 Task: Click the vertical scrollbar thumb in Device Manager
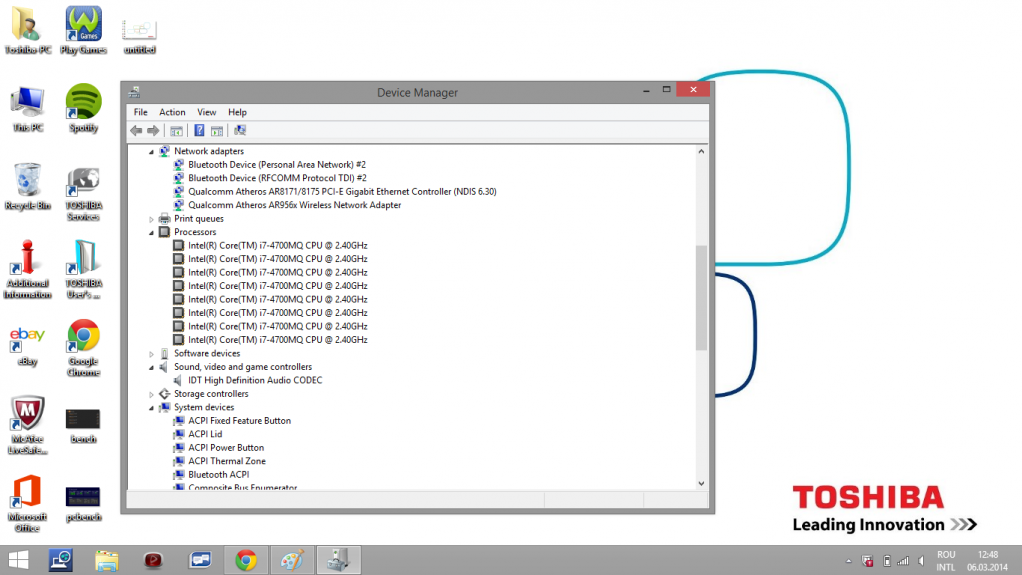click(x=701, y=298)
